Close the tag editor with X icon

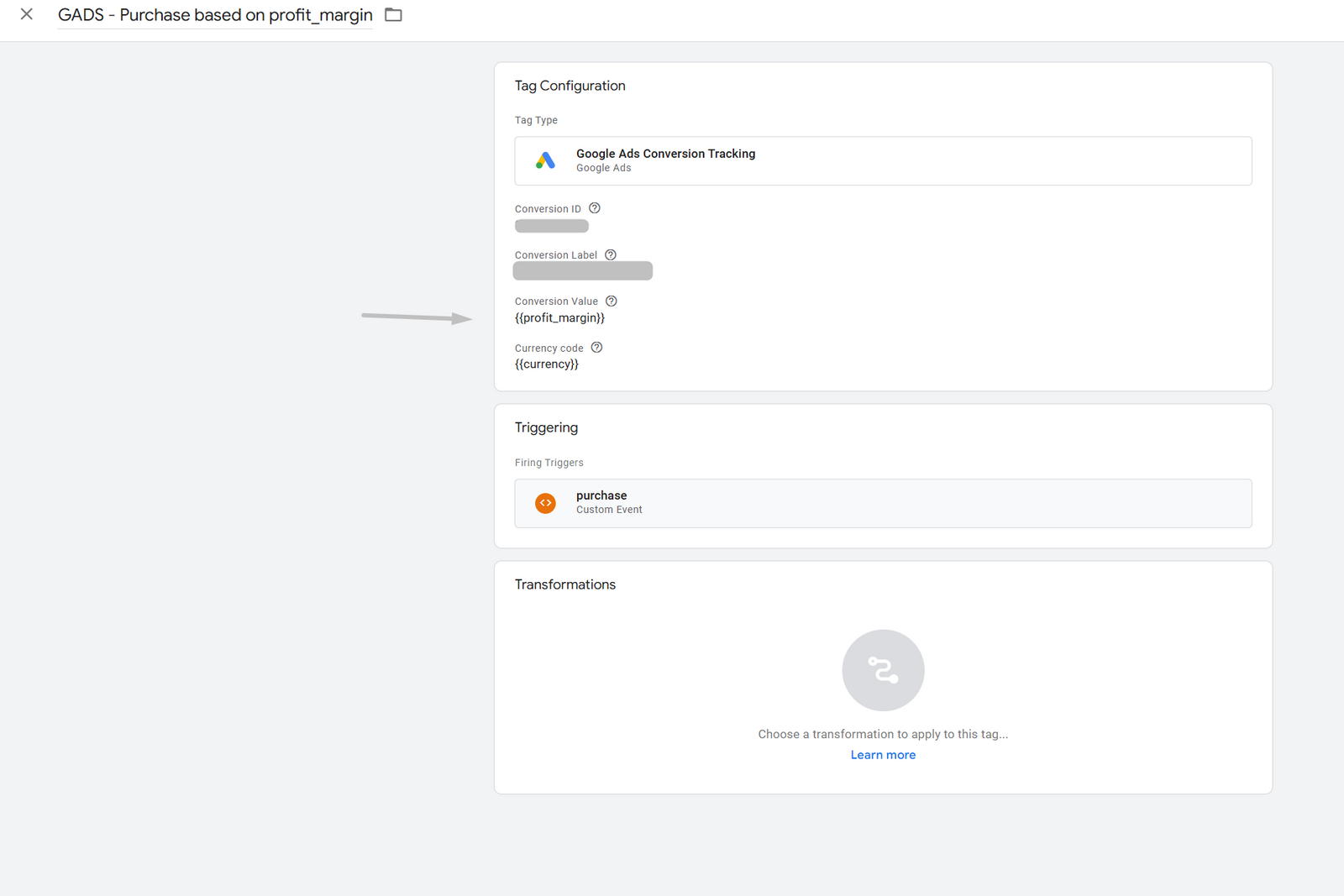(x=27, y=14)
